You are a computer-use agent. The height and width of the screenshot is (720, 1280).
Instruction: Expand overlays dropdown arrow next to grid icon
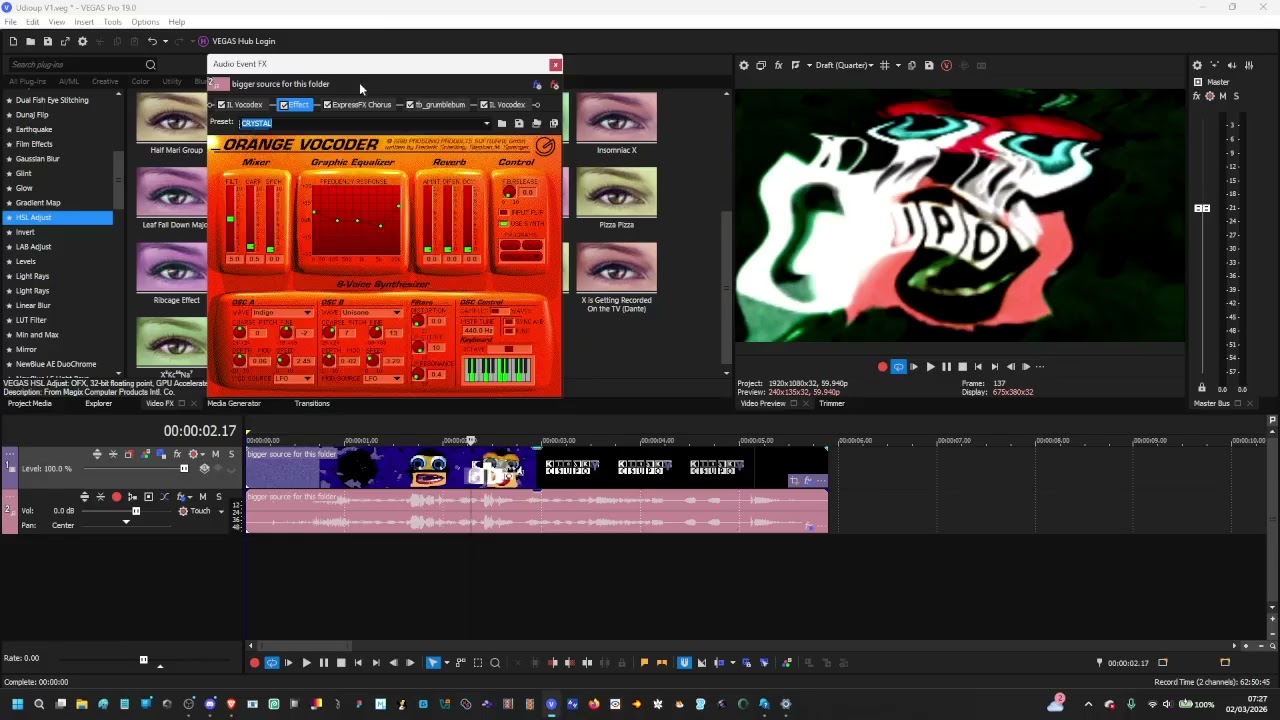click(x=898, y=65)
